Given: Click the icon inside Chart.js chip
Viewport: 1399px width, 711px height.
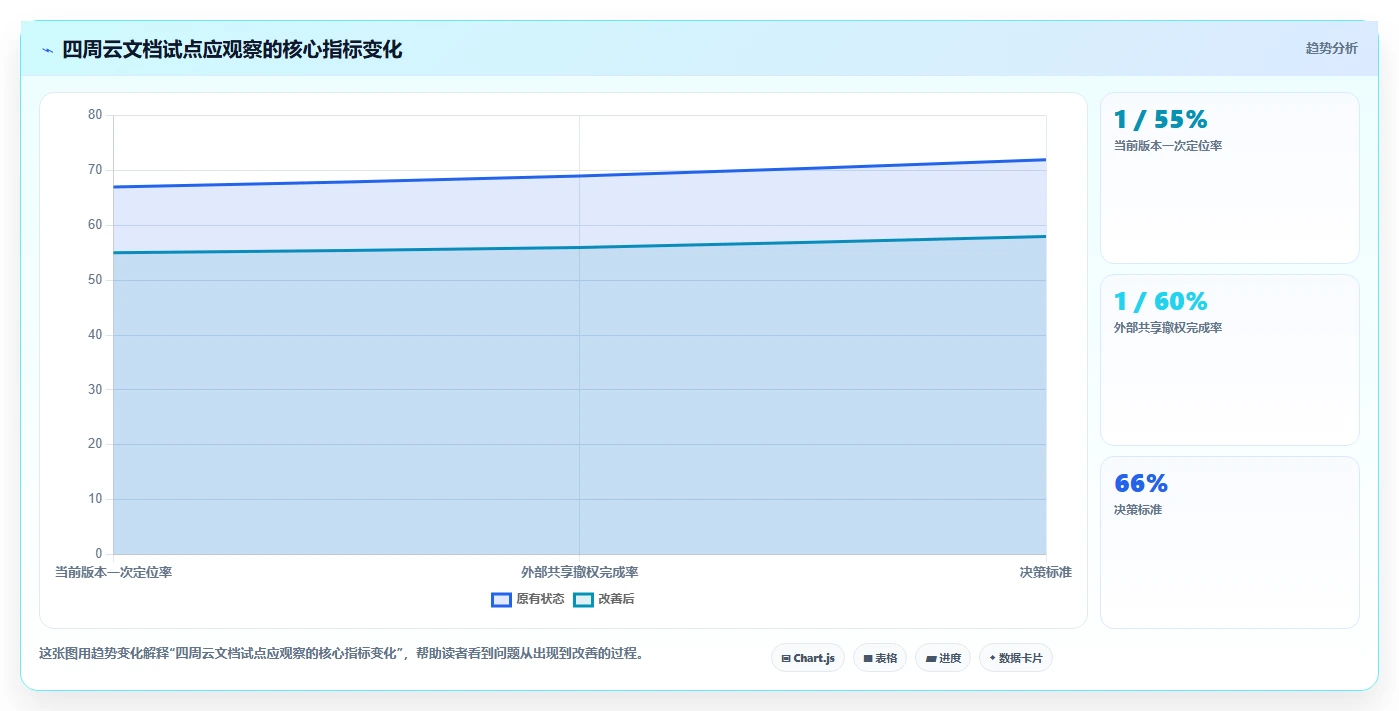Looking at the screenshot, I should click(786, 658).
